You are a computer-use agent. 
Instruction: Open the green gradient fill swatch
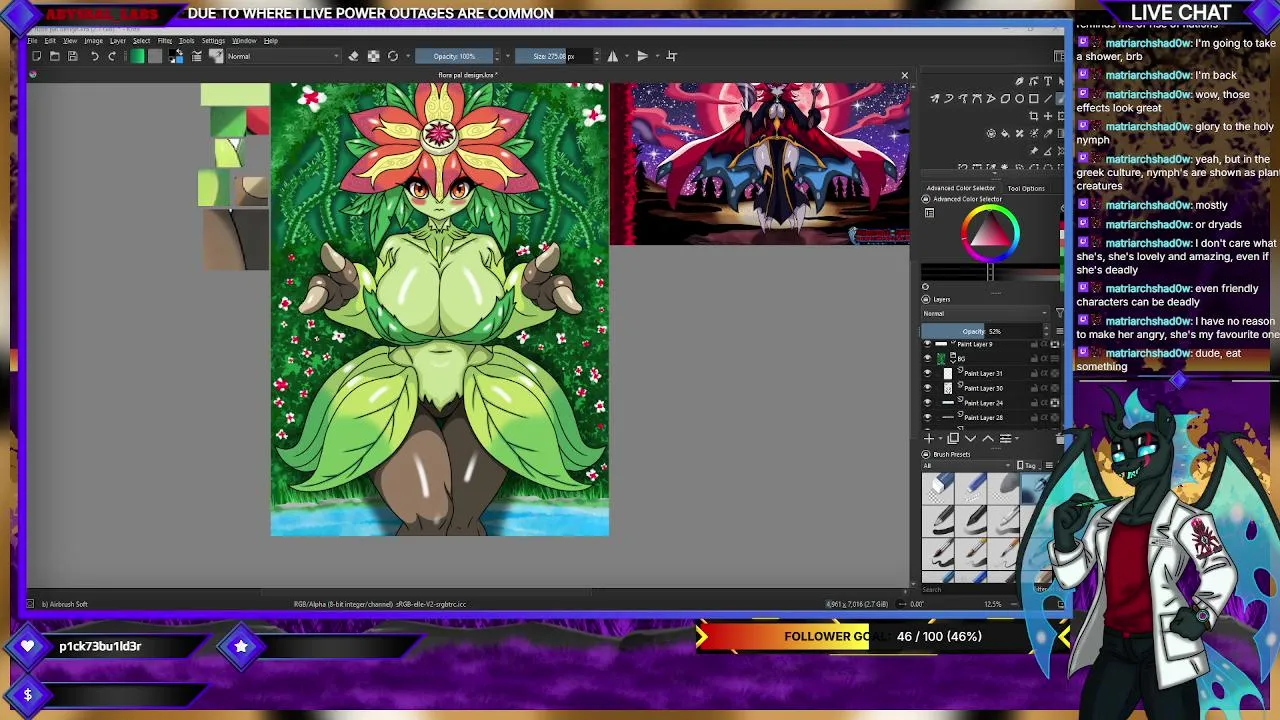[x=137, y=56]
